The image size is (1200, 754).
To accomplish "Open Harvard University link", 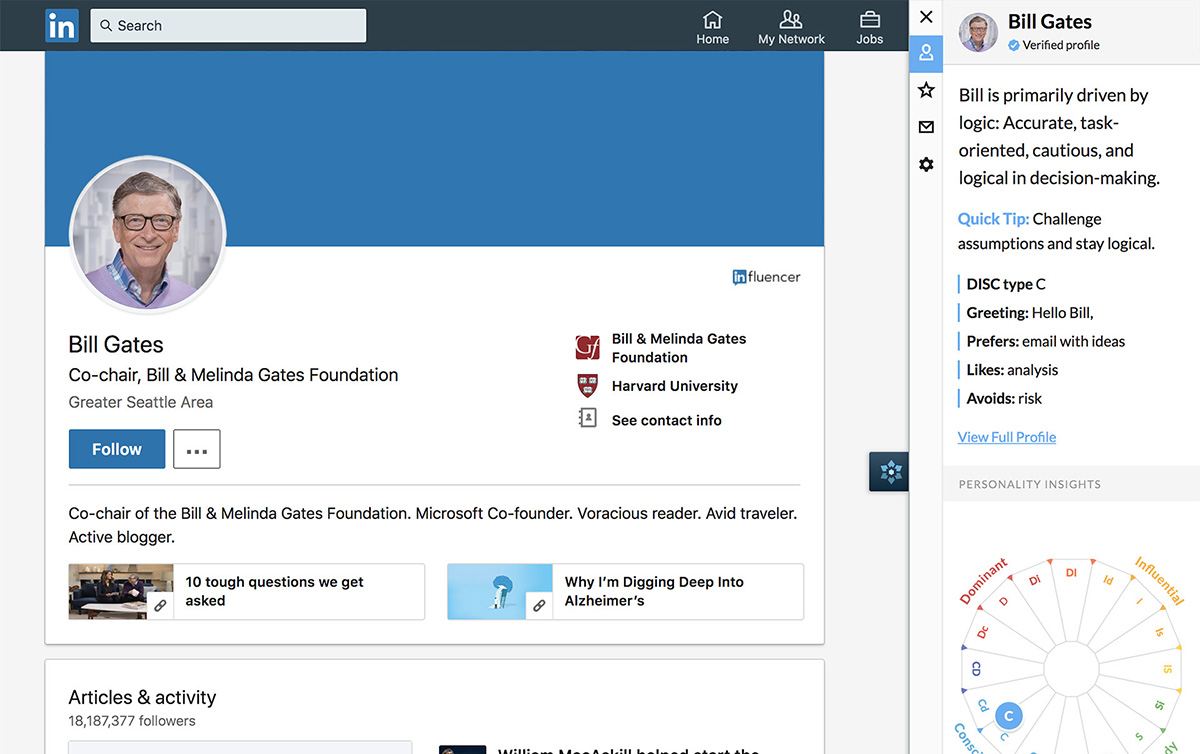I will [675, 386].
